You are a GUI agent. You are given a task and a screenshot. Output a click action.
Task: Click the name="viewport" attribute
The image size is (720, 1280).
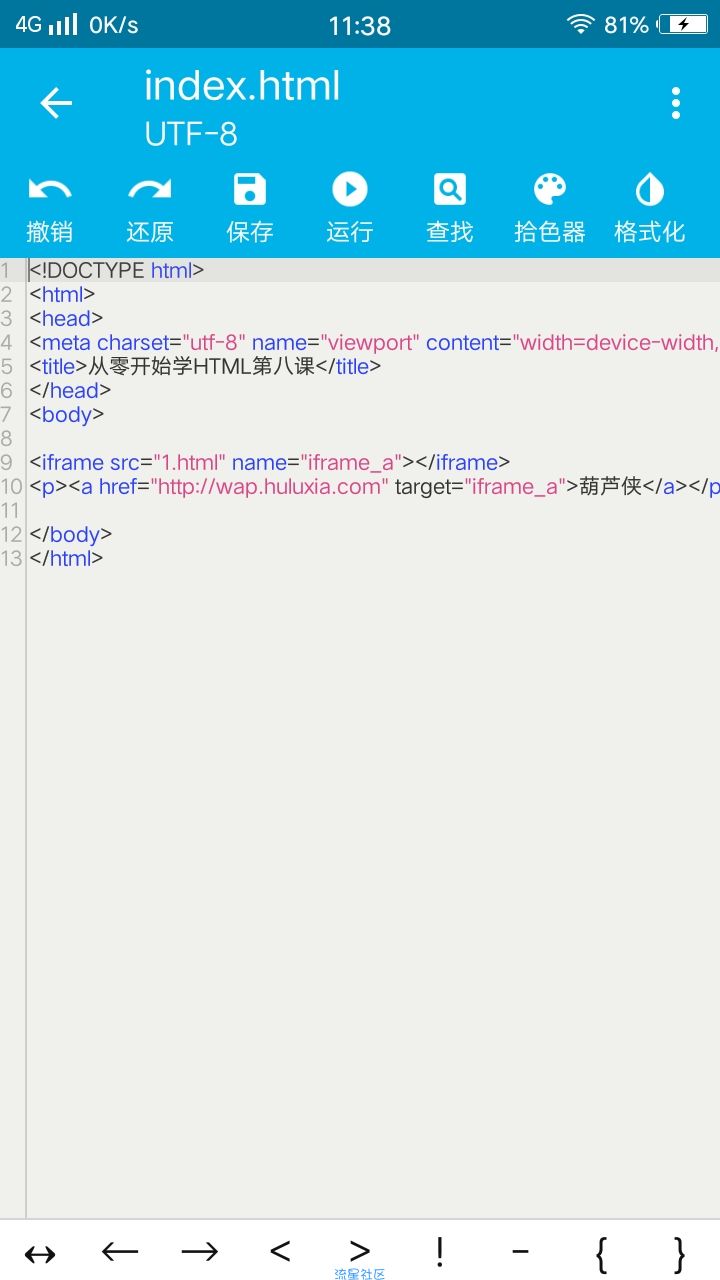[x=334, y=342]
